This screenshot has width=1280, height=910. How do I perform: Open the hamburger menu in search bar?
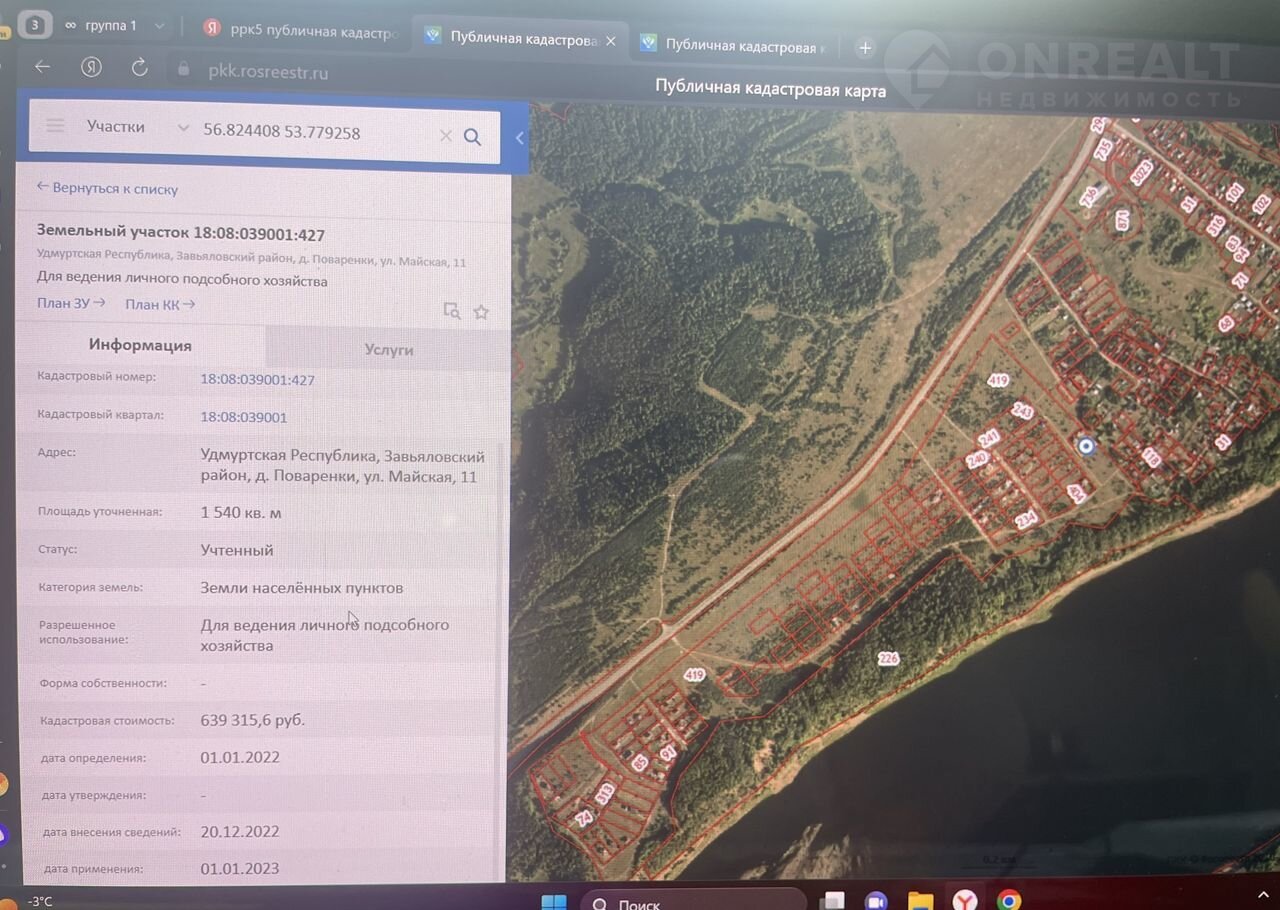coord(55,126)
